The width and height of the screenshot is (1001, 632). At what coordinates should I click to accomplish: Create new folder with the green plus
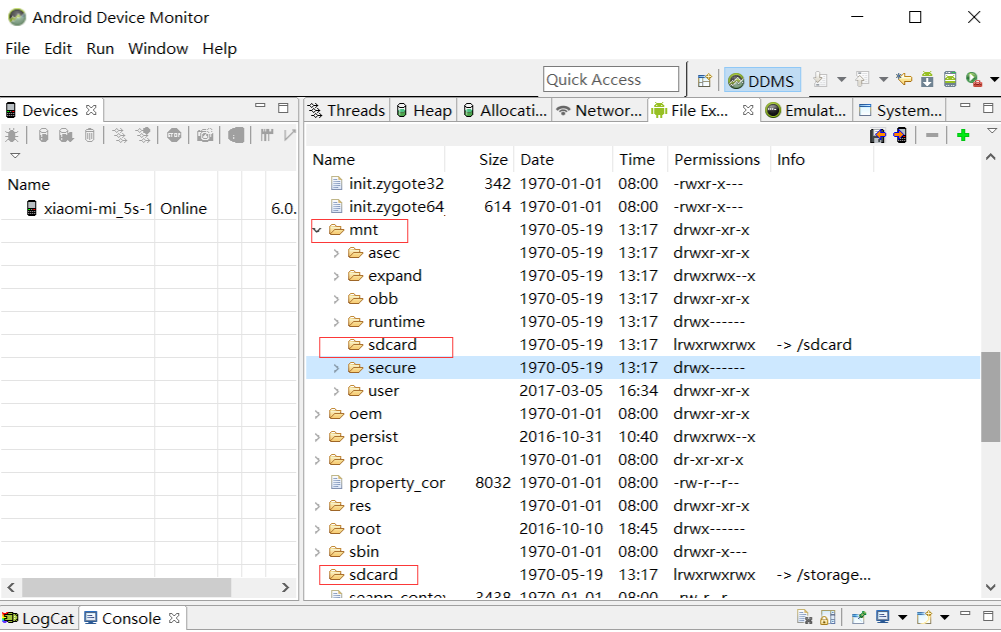963,135
